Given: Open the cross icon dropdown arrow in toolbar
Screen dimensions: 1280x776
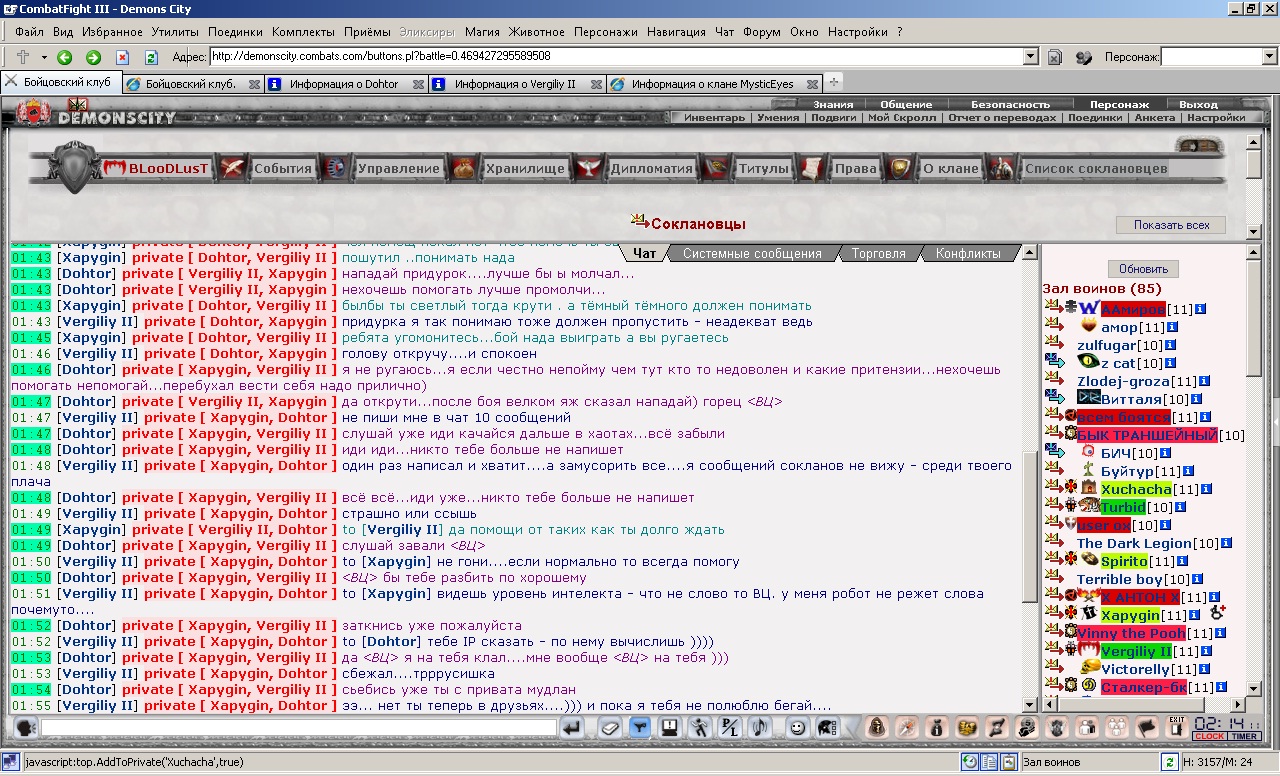Looking at the screenshot, I should click(44, 57).
